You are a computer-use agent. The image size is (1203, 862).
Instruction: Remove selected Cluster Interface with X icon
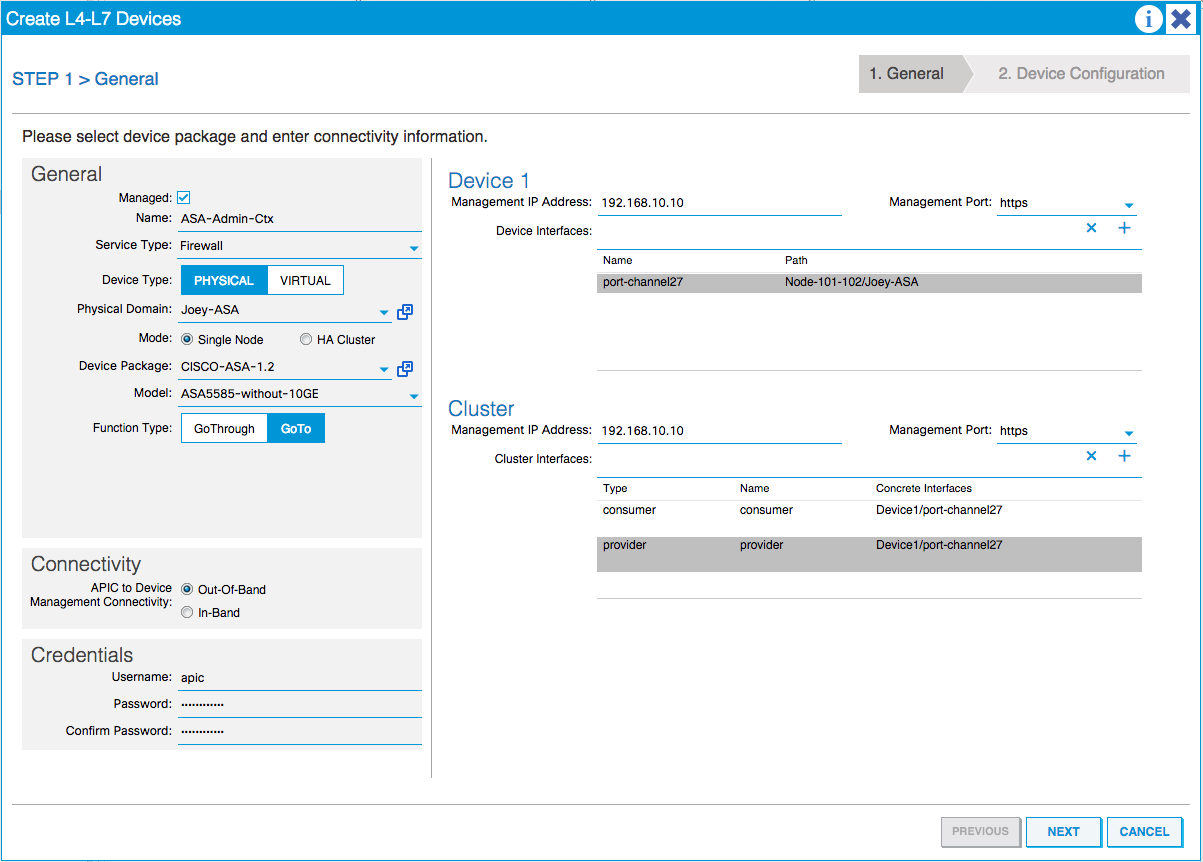tap(1091, 456)
